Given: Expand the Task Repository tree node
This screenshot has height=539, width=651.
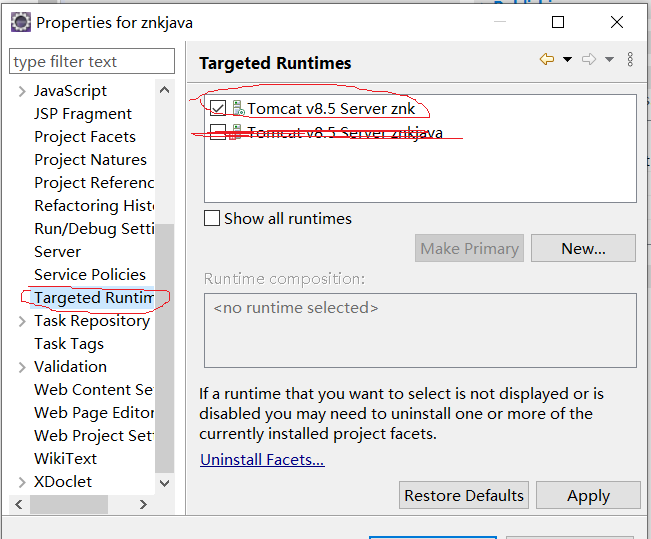Looking at the screenshot, I should pos(22,321).
